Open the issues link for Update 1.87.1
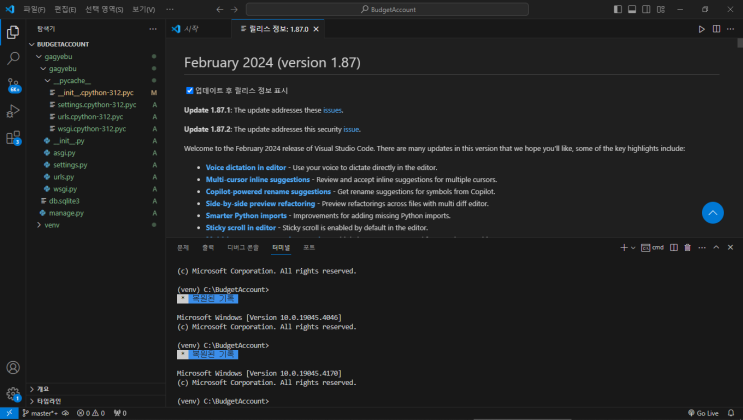743x420 pixels. (x=332, y=110)
